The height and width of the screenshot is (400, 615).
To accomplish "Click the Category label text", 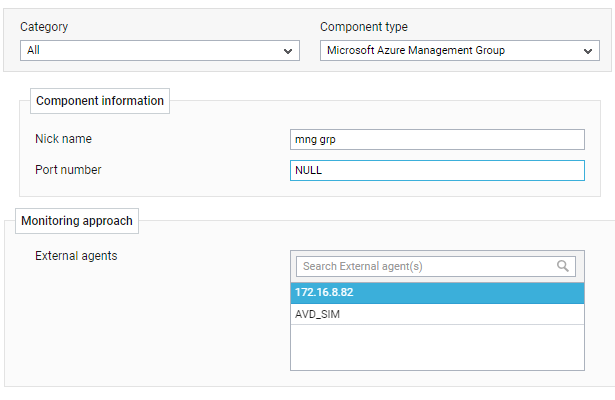I will click(44, 27).
